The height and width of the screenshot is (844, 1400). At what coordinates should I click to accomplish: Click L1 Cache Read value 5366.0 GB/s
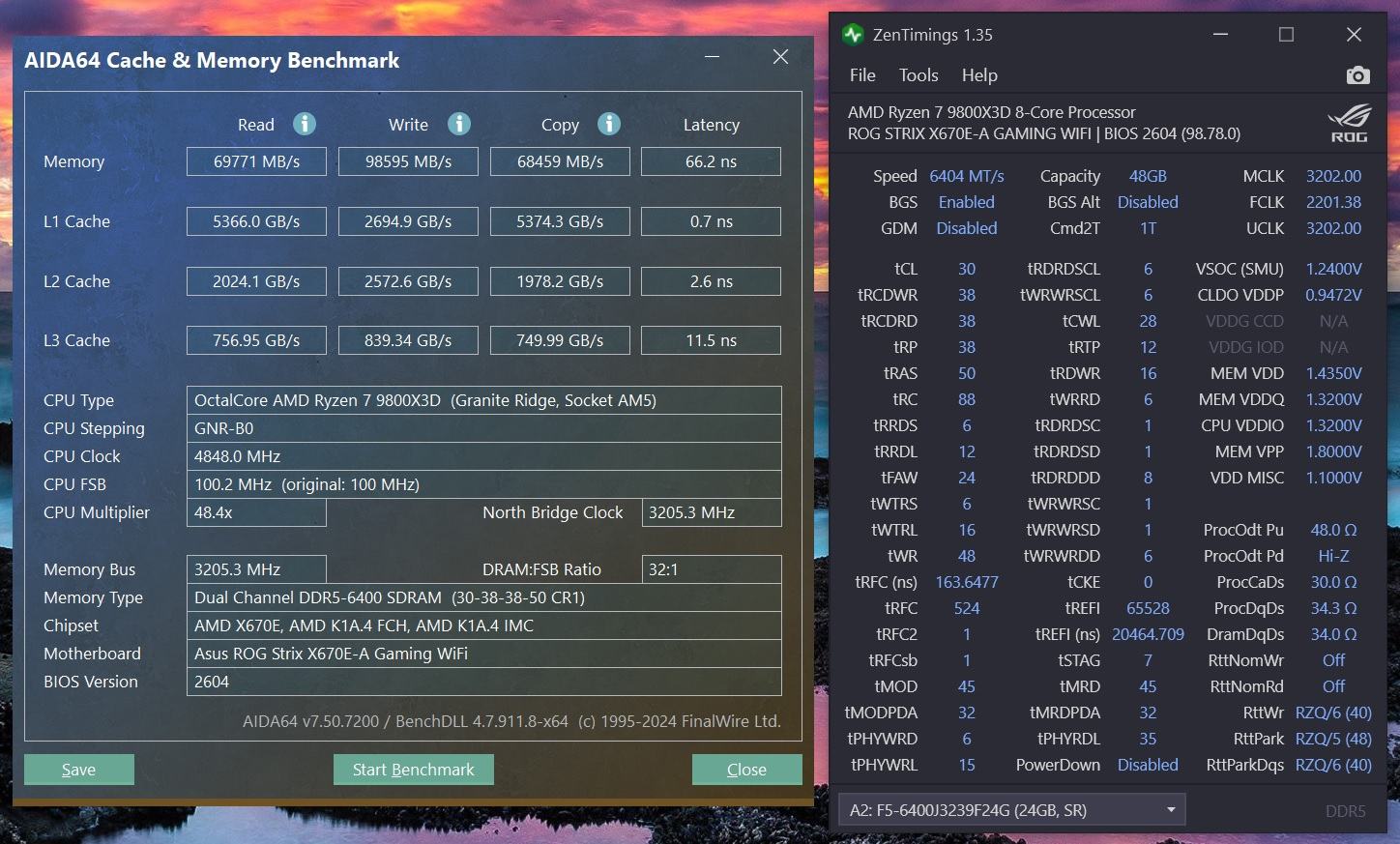click(x=256, y=221)
